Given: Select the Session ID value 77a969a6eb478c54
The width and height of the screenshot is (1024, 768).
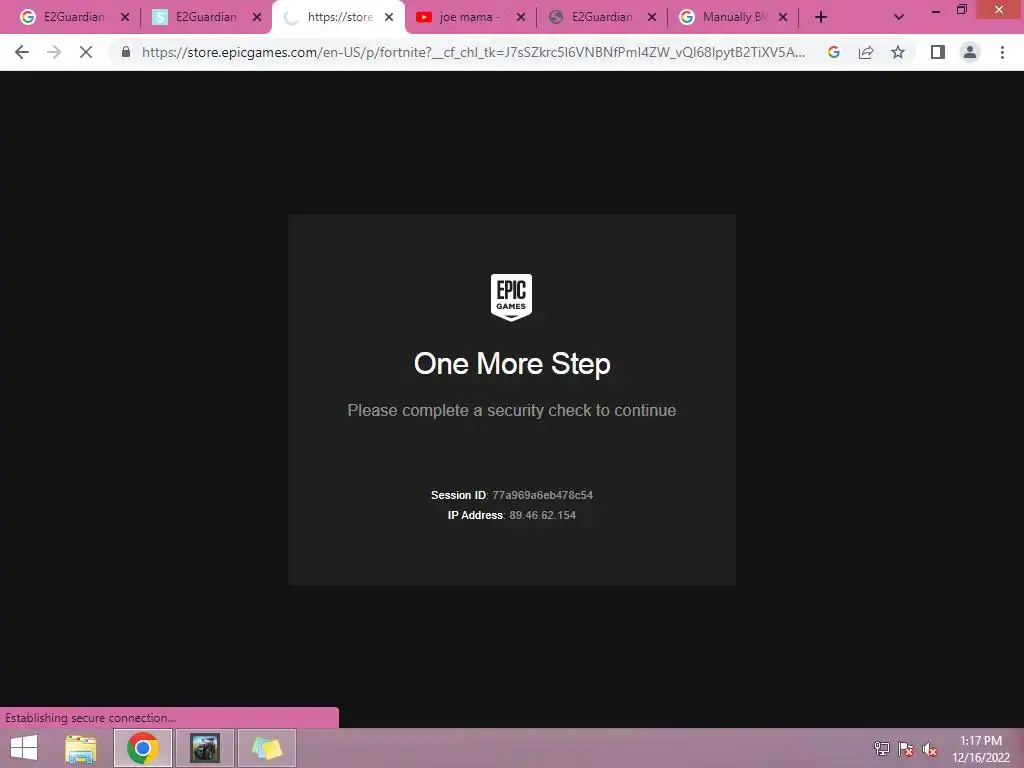Looking at the screenshot, I should tap(542, 495).
